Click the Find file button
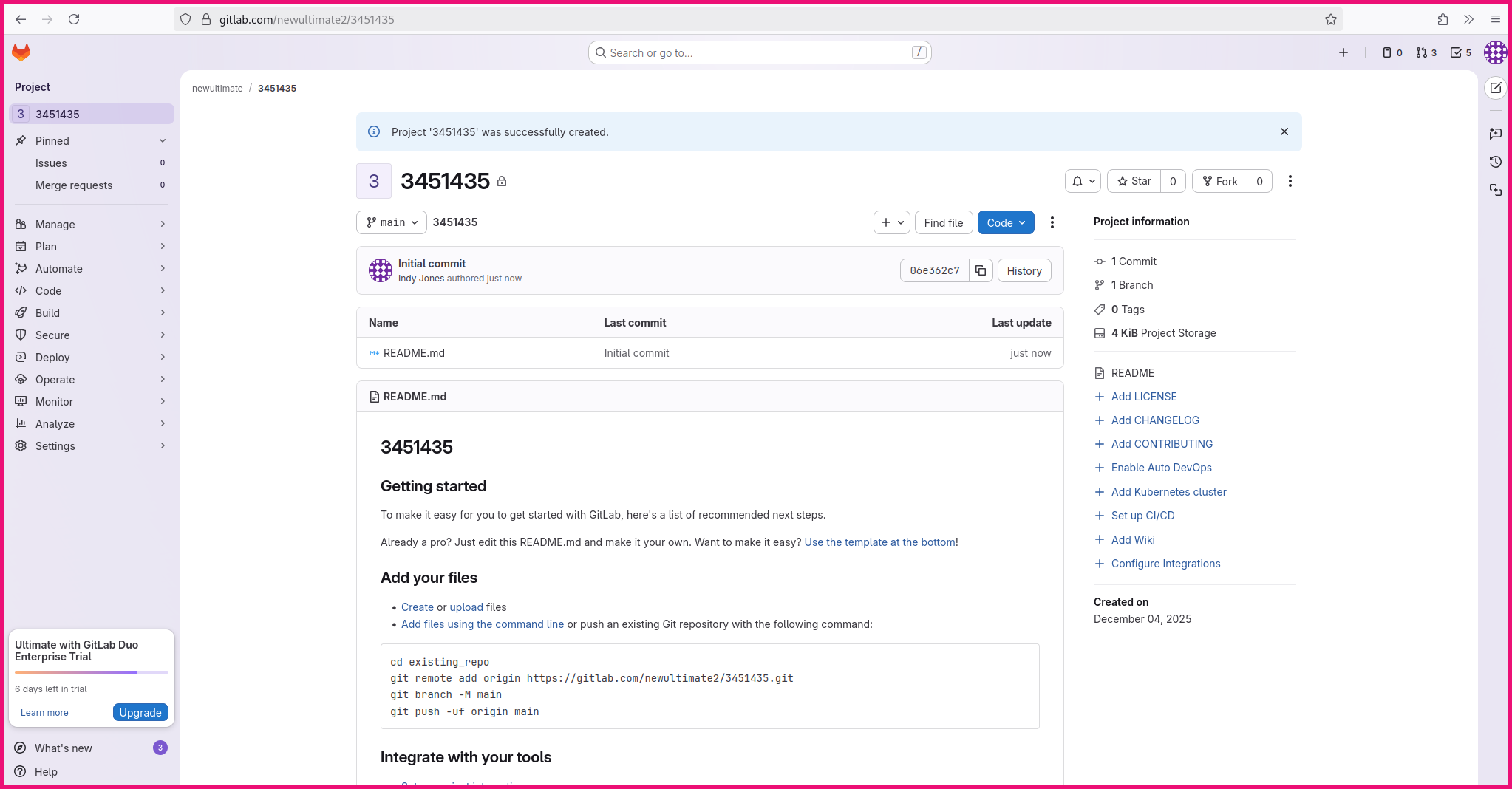Screen dimensions: 1512x789 (944, 222)
